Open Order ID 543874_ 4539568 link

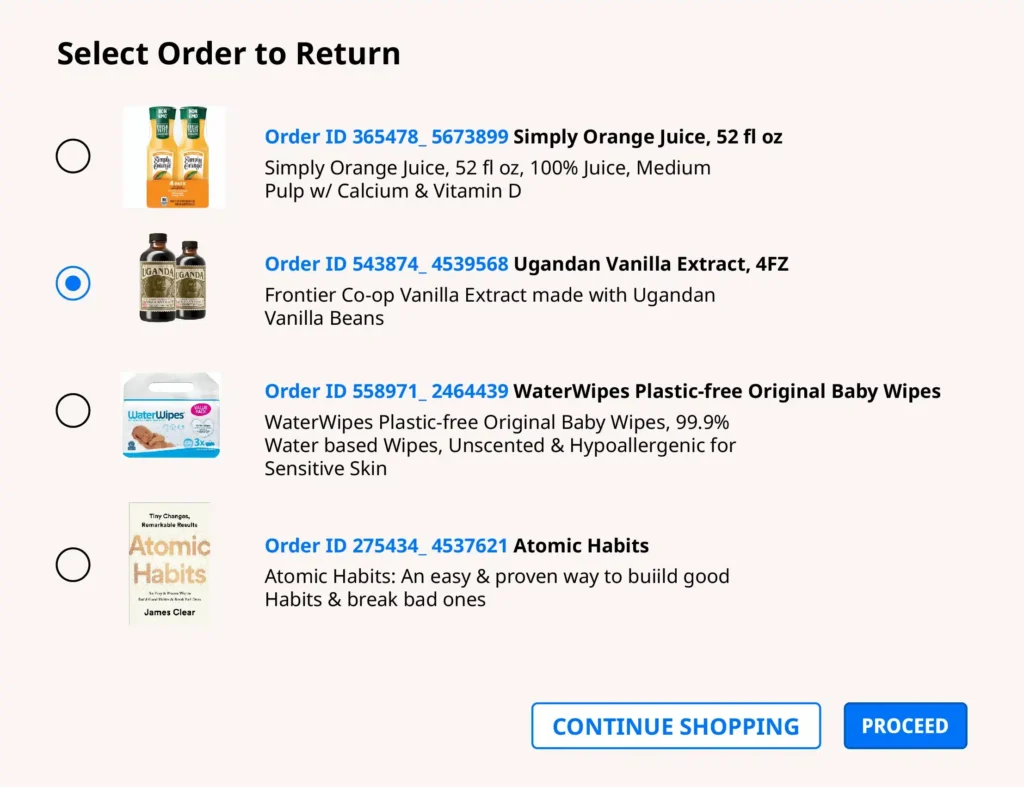click(386, 264)
